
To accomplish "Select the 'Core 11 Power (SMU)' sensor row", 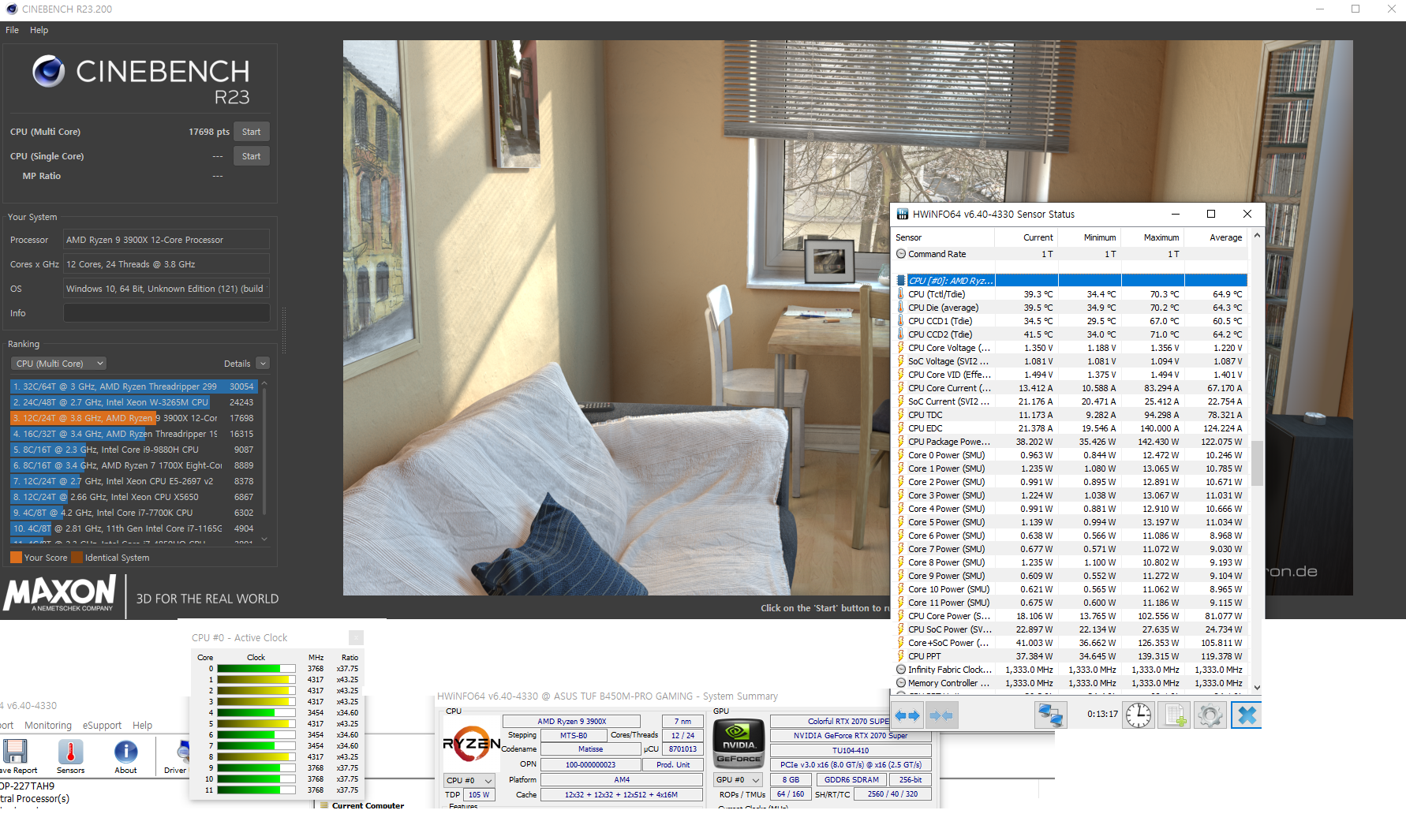I will pos(1071,603).
